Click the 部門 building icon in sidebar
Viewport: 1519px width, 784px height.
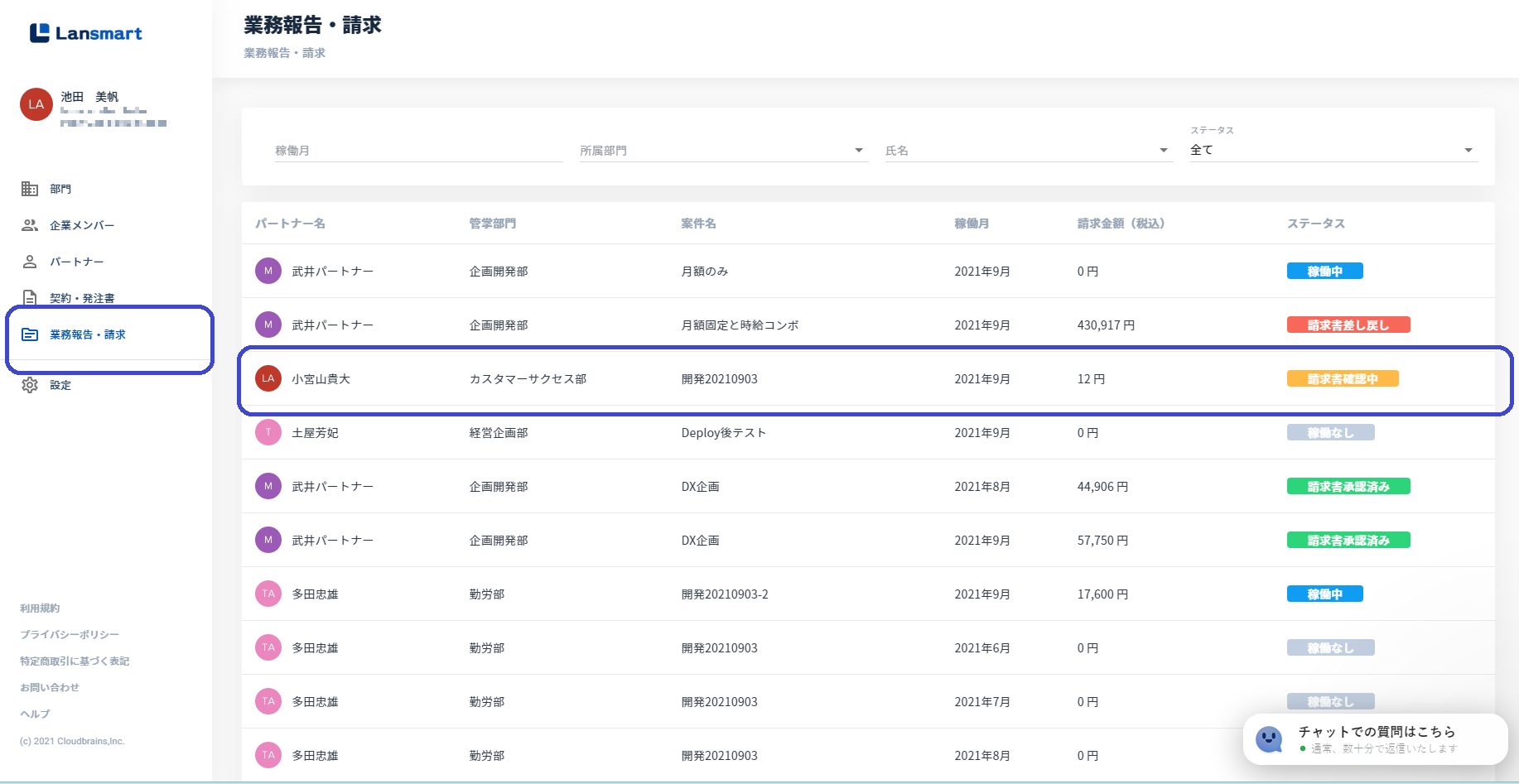30,189
